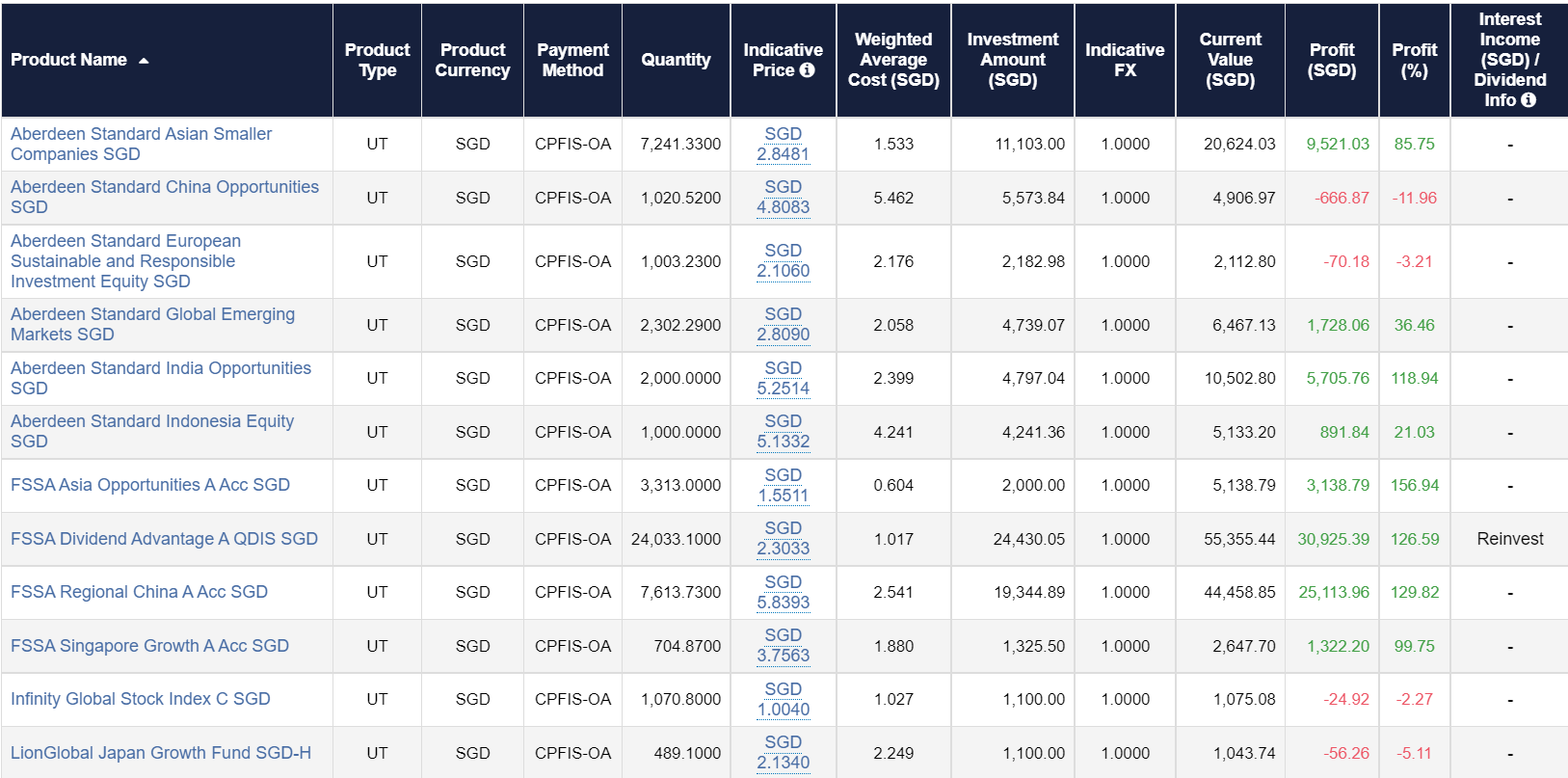Select current value 55,355.44
The width and height of the screenshot is (1568, 778).
coord(1239,539)
